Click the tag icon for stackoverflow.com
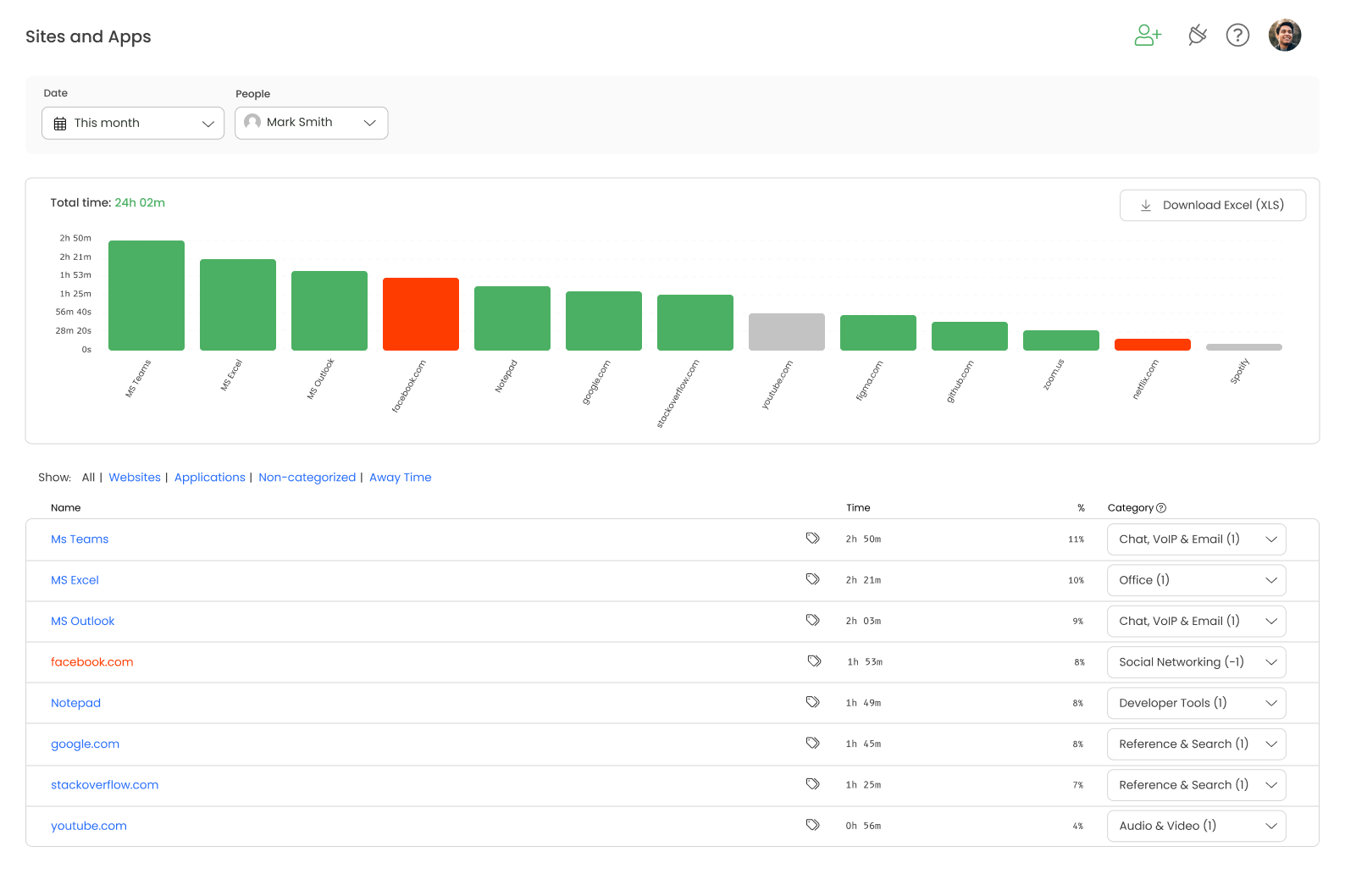This screenshot has width=1345, height=896. (812, 784)
